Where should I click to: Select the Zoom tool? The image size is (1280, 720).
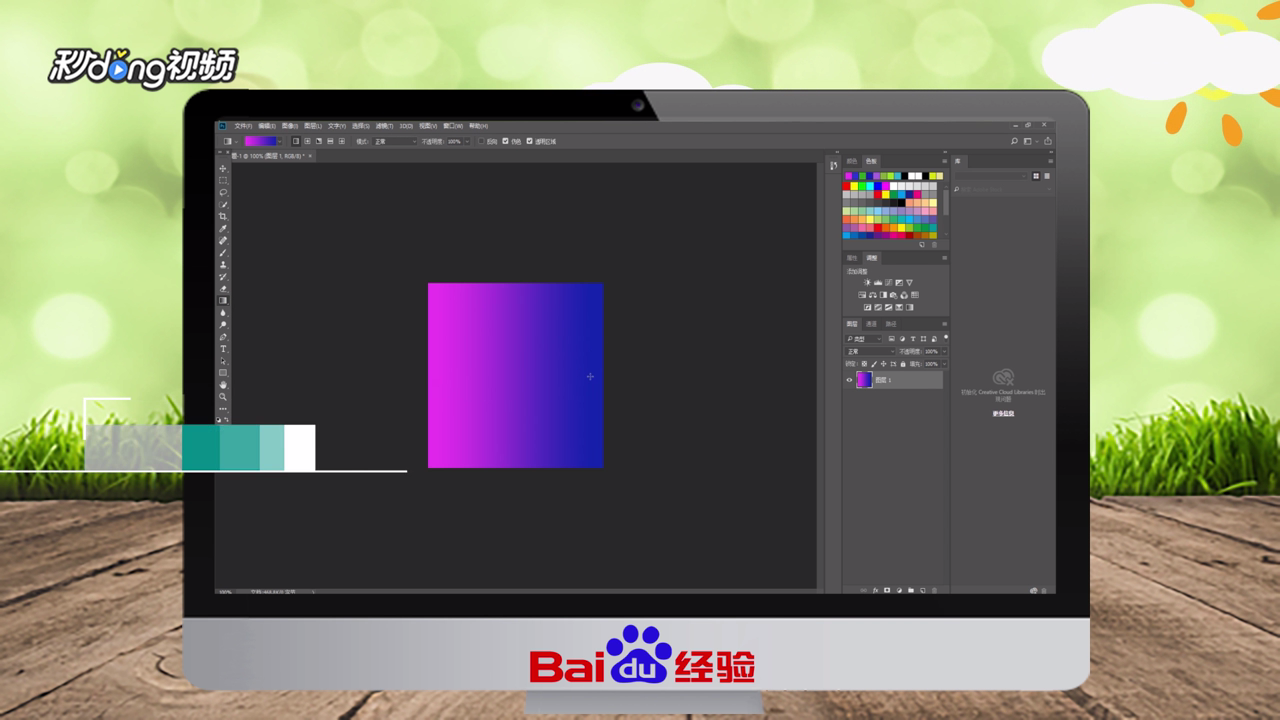[x=223, y=397]
